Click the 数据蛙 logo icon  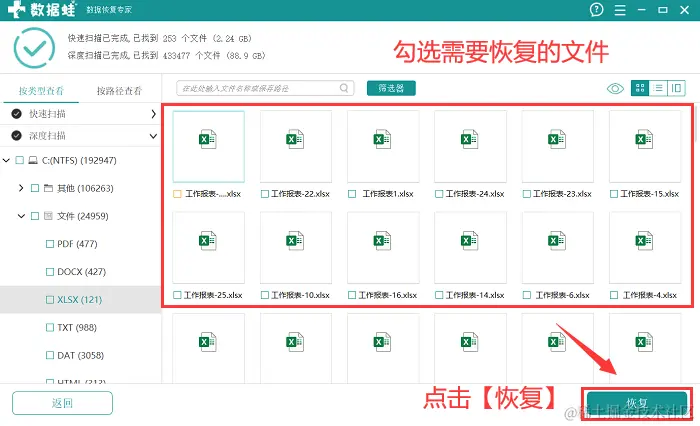(17, 9)
